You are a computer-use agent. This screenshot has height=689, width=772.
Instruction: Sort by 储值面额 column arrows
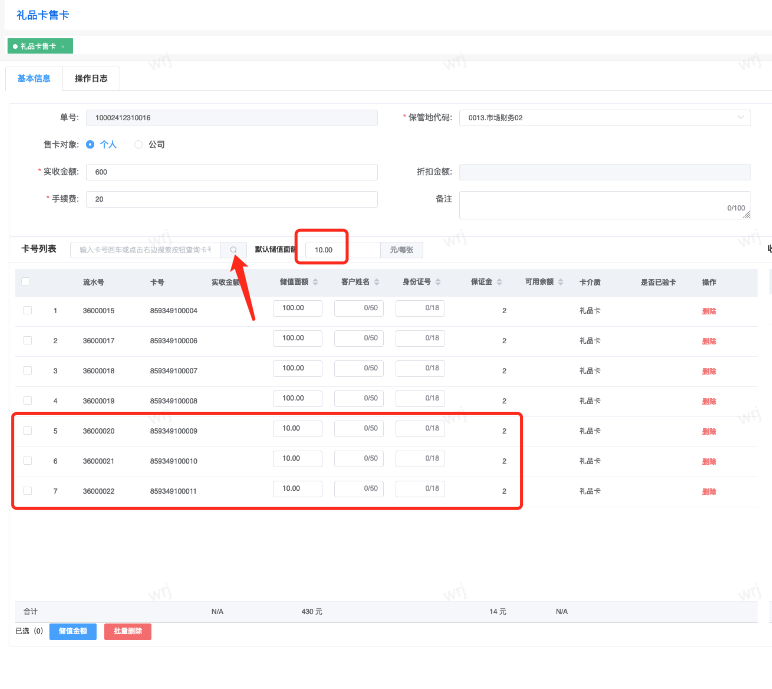point(317,282)
